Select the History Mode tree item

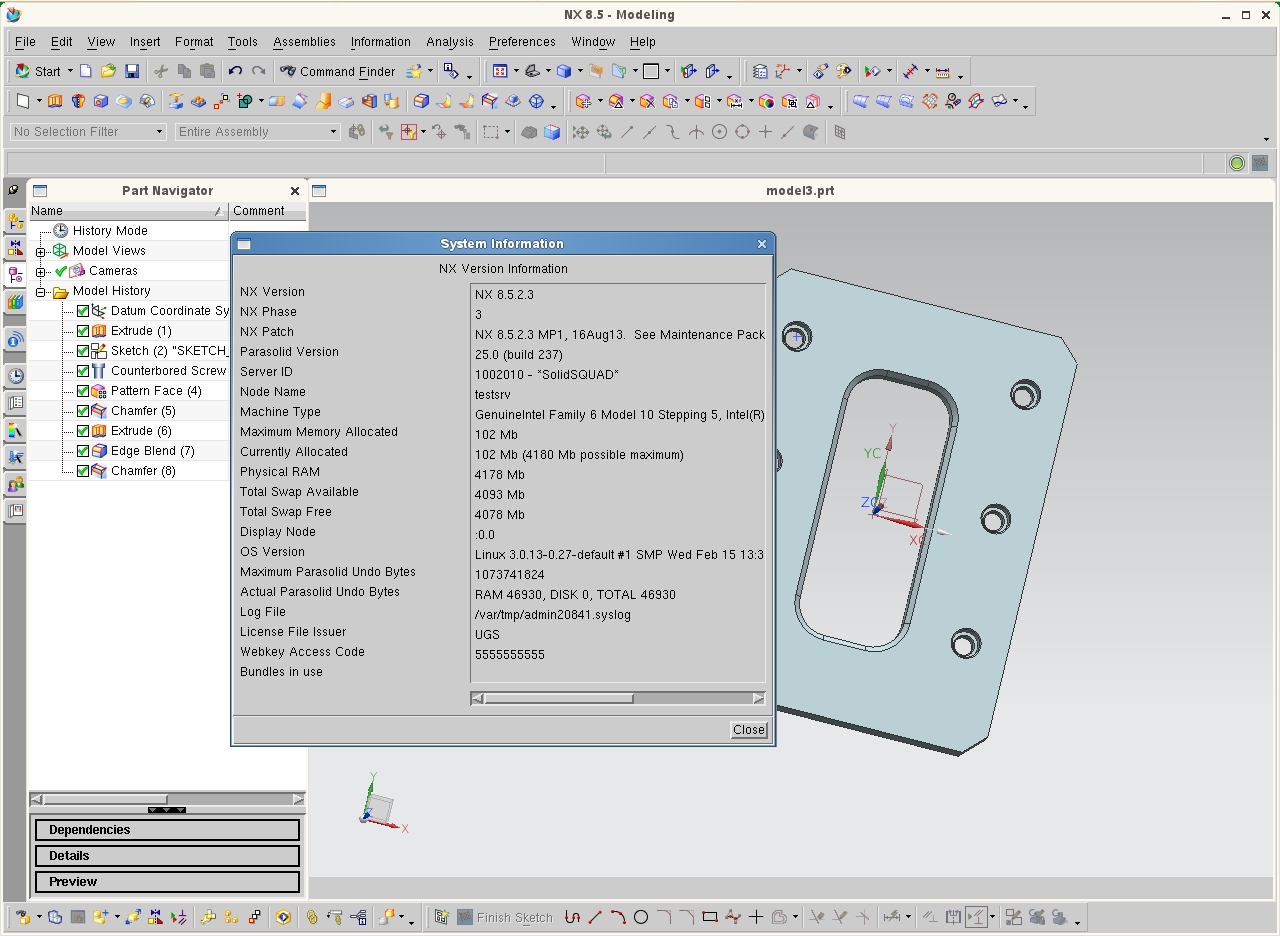[x=110, y=231]
